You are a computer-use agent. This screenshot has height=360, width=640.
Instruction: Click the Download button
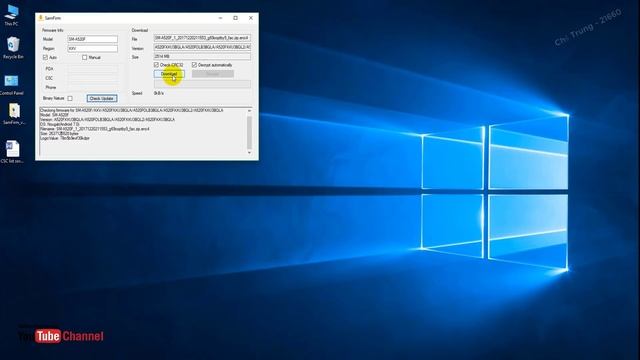(x=169, y=74)
